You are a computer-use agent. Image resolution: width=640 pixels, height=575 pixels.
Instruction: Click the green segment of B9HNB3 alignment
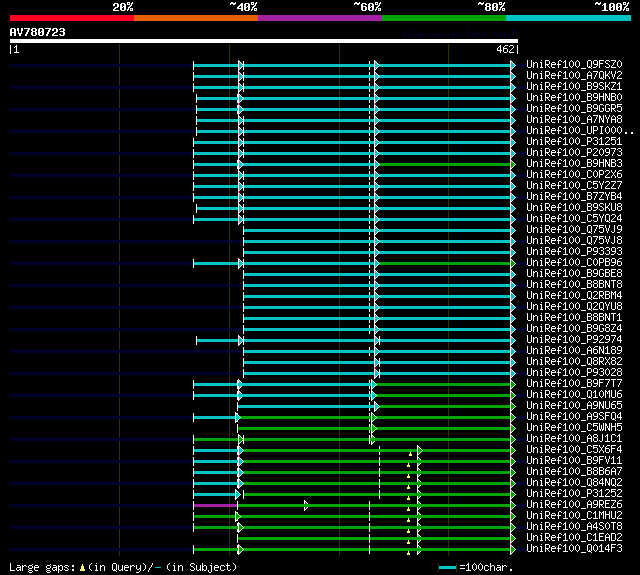[445, 164]
